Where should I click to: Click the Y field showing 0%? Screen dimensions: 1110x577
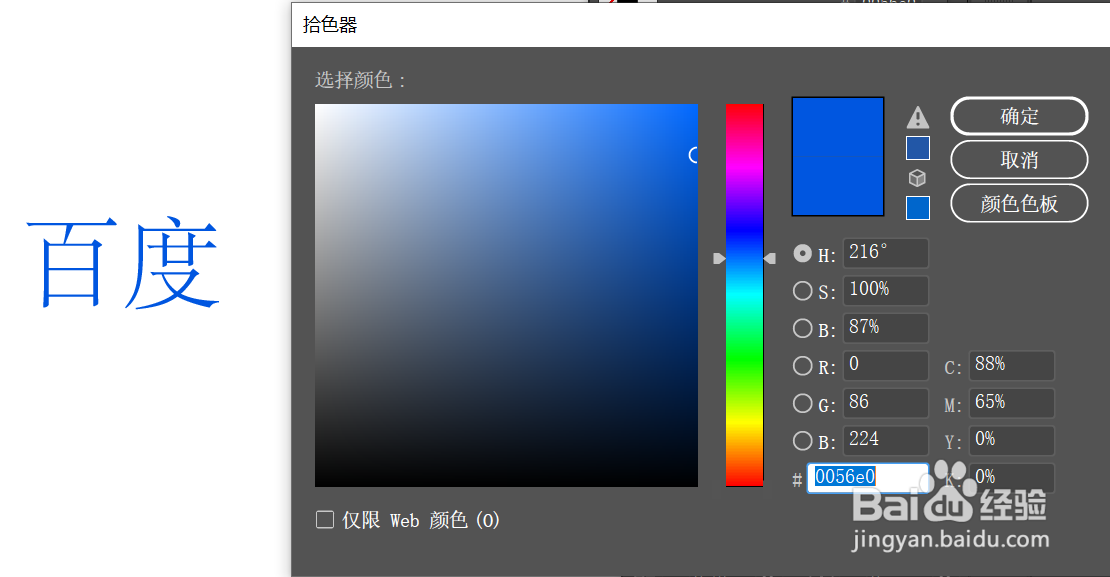coord(1012,440)
